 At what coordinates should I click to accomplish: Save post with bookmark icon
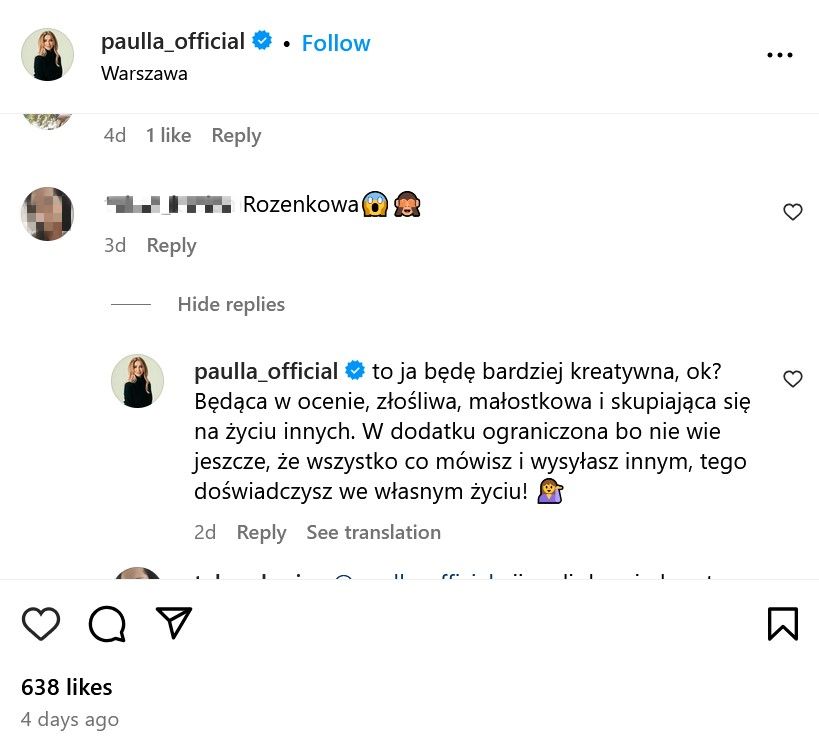point(783,624)
